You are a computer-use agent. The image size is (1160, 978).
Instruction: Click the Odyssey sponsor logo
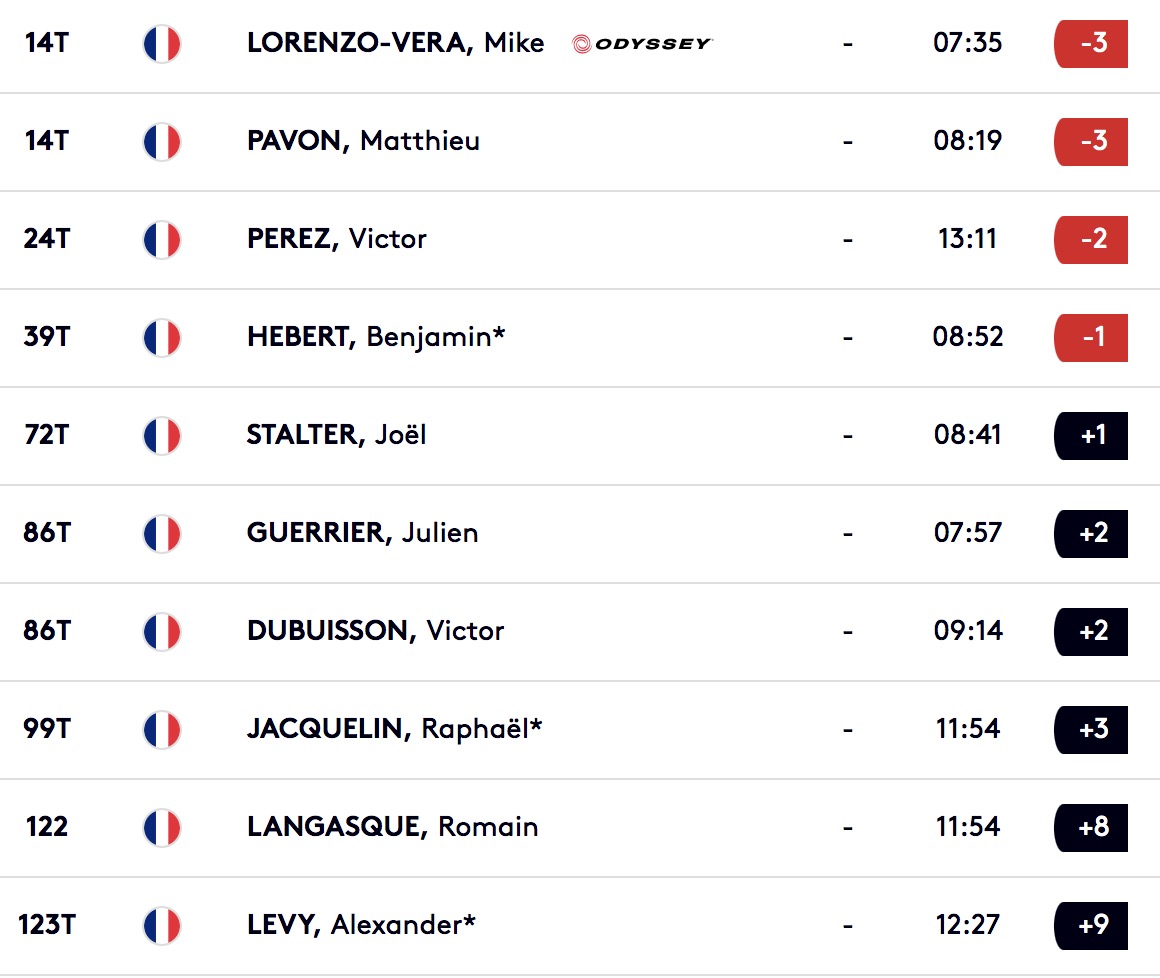point(642,44)
